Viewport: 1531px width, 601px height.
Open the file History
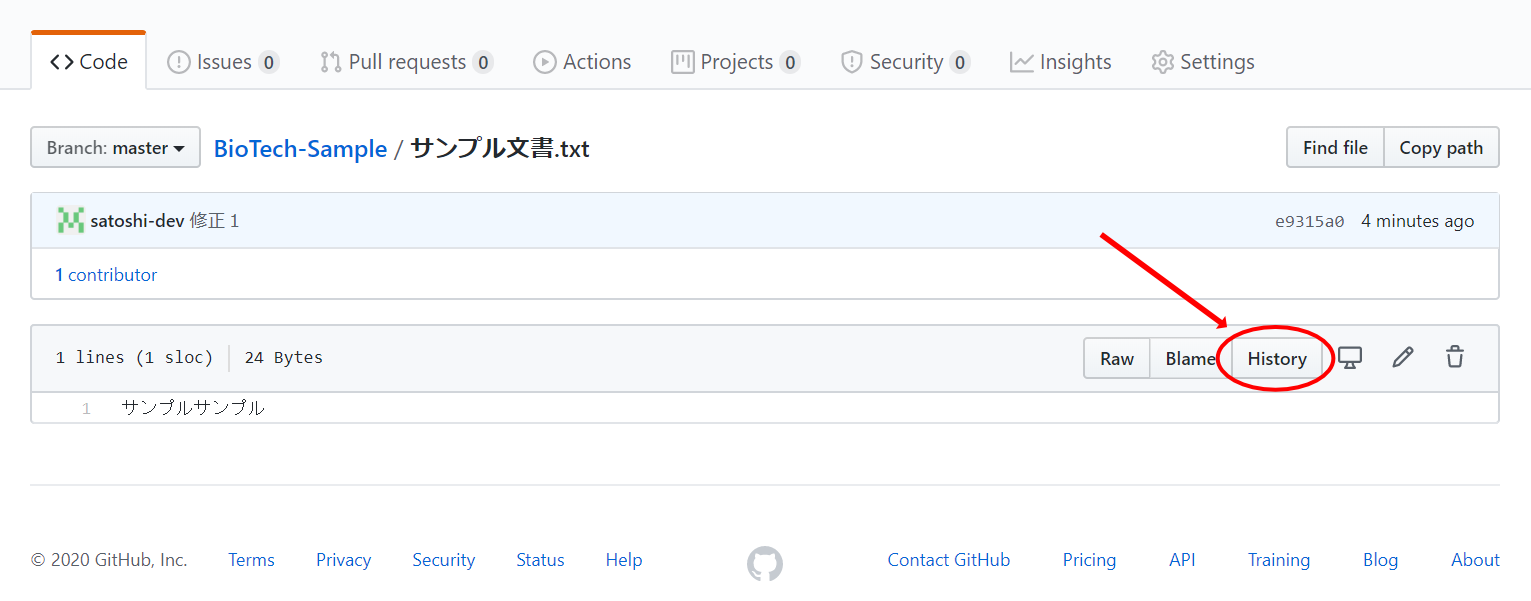(1277, 358)
